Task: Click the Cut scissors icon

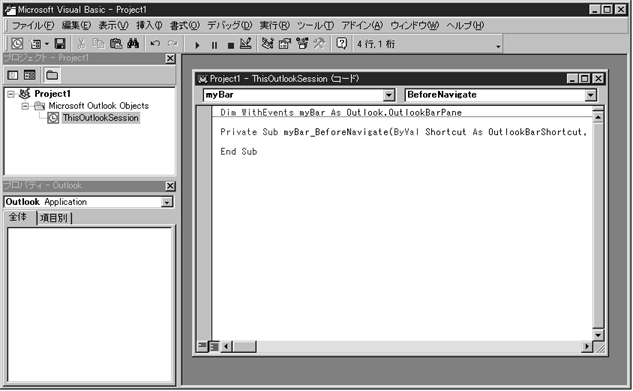Action: tap(81, 44)
